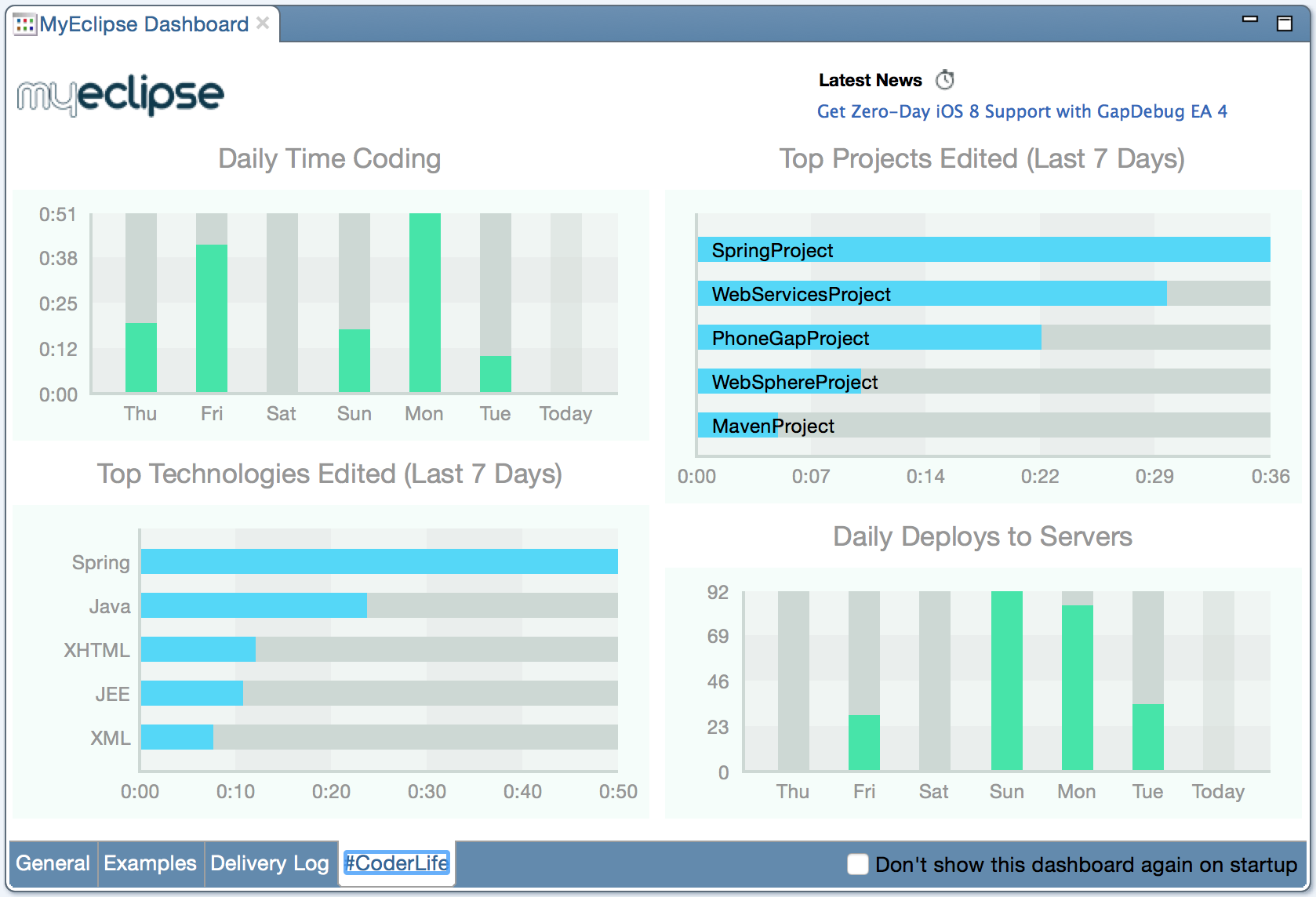Click the "0:36" axis label
The image size is (1316, 897).
click(x=1271, y=476)
